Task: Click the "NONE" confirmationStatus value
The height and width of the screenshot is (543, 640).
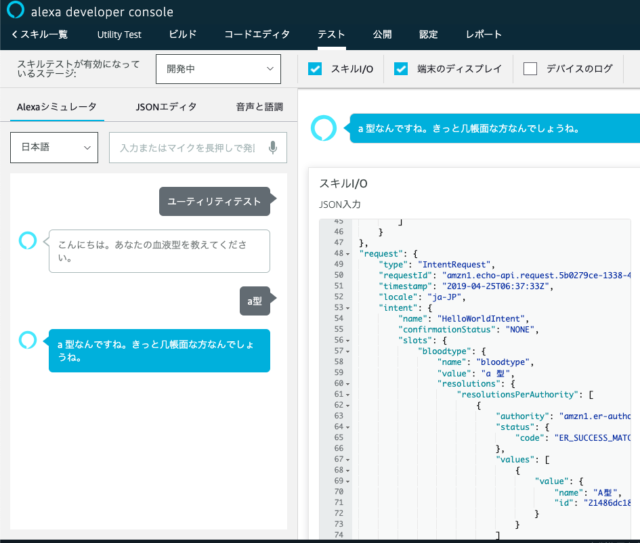Action: pos(520,329)
